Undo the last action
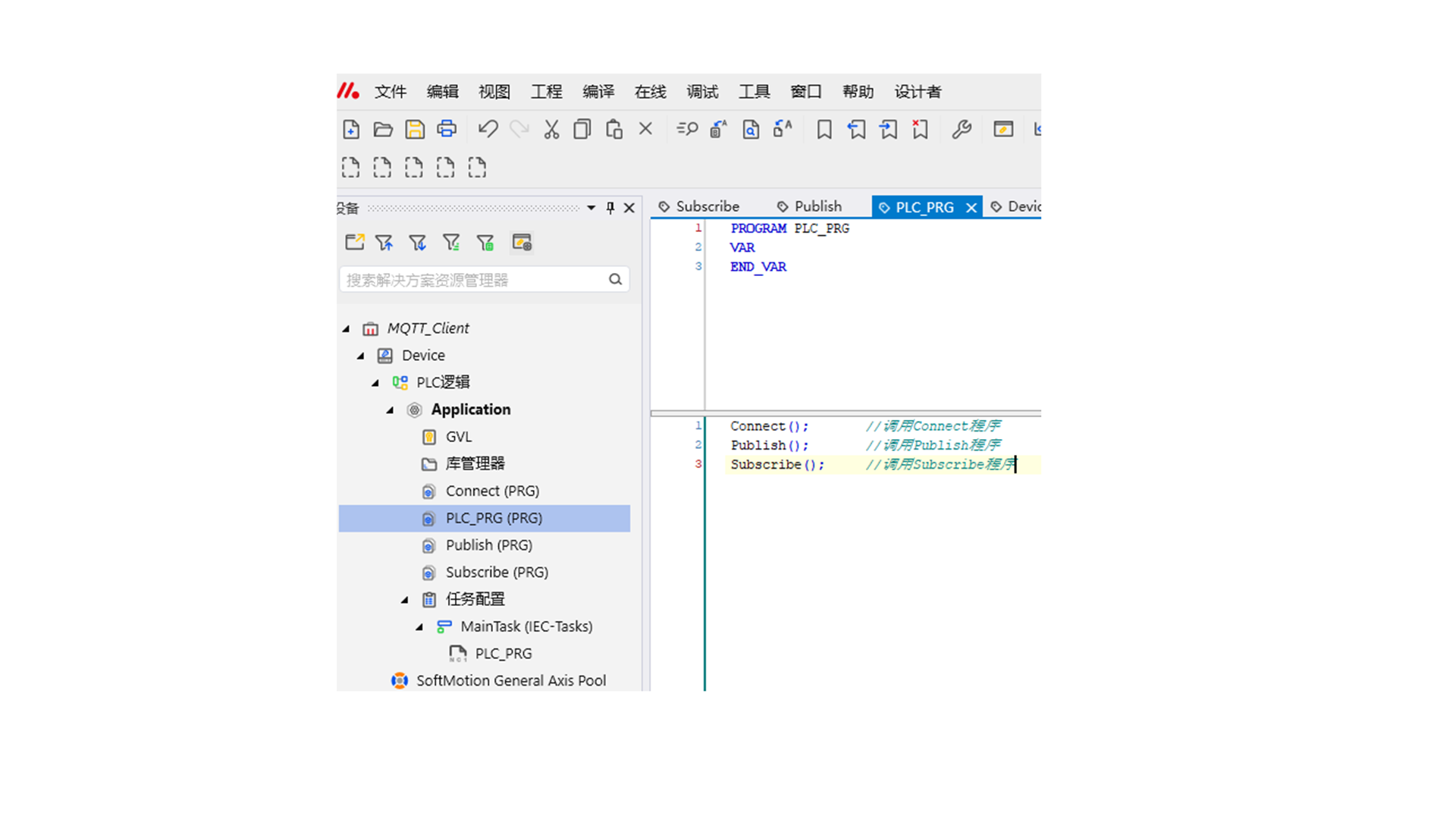 point(488,130)
